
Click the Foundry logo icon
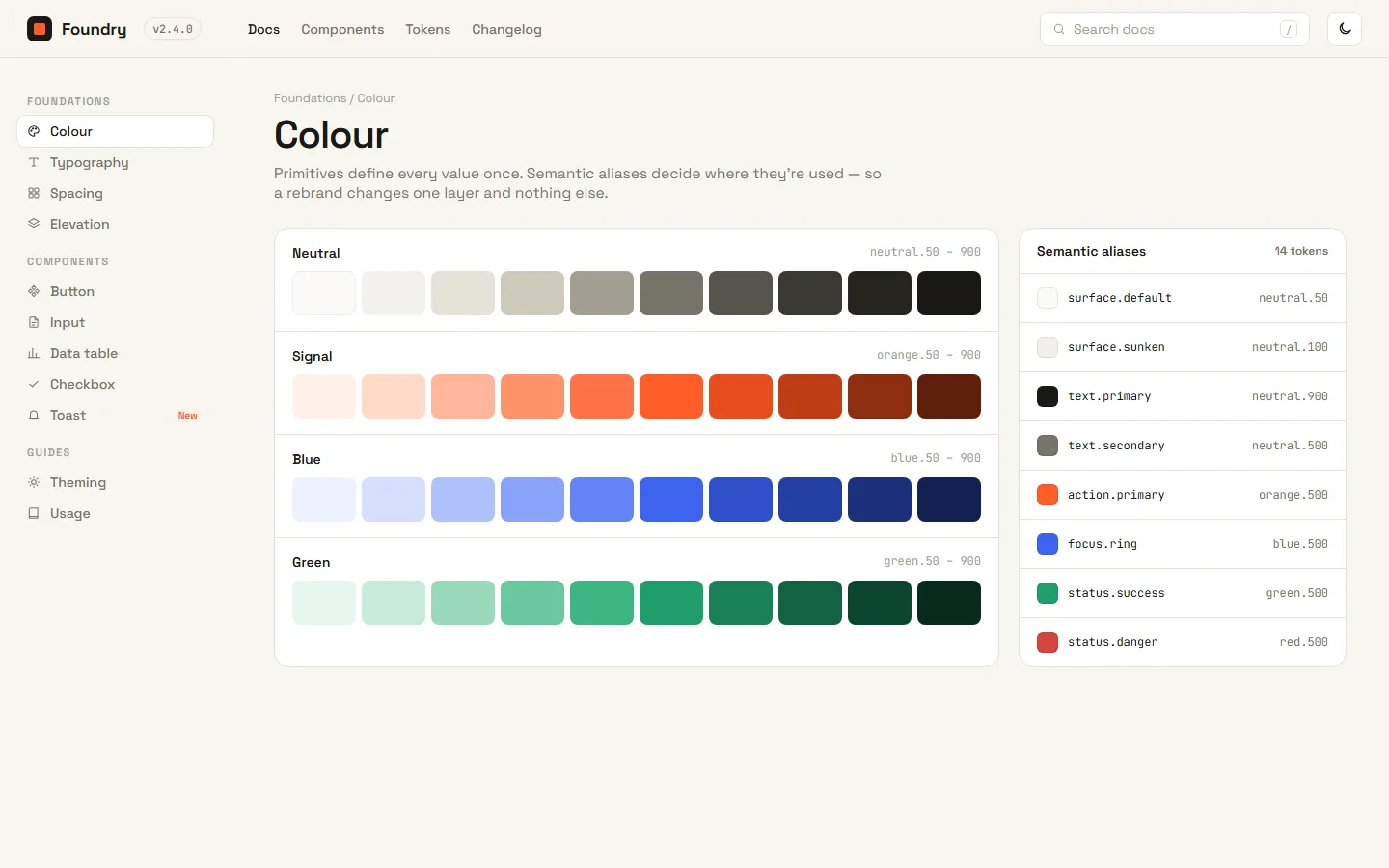[40, 29]
